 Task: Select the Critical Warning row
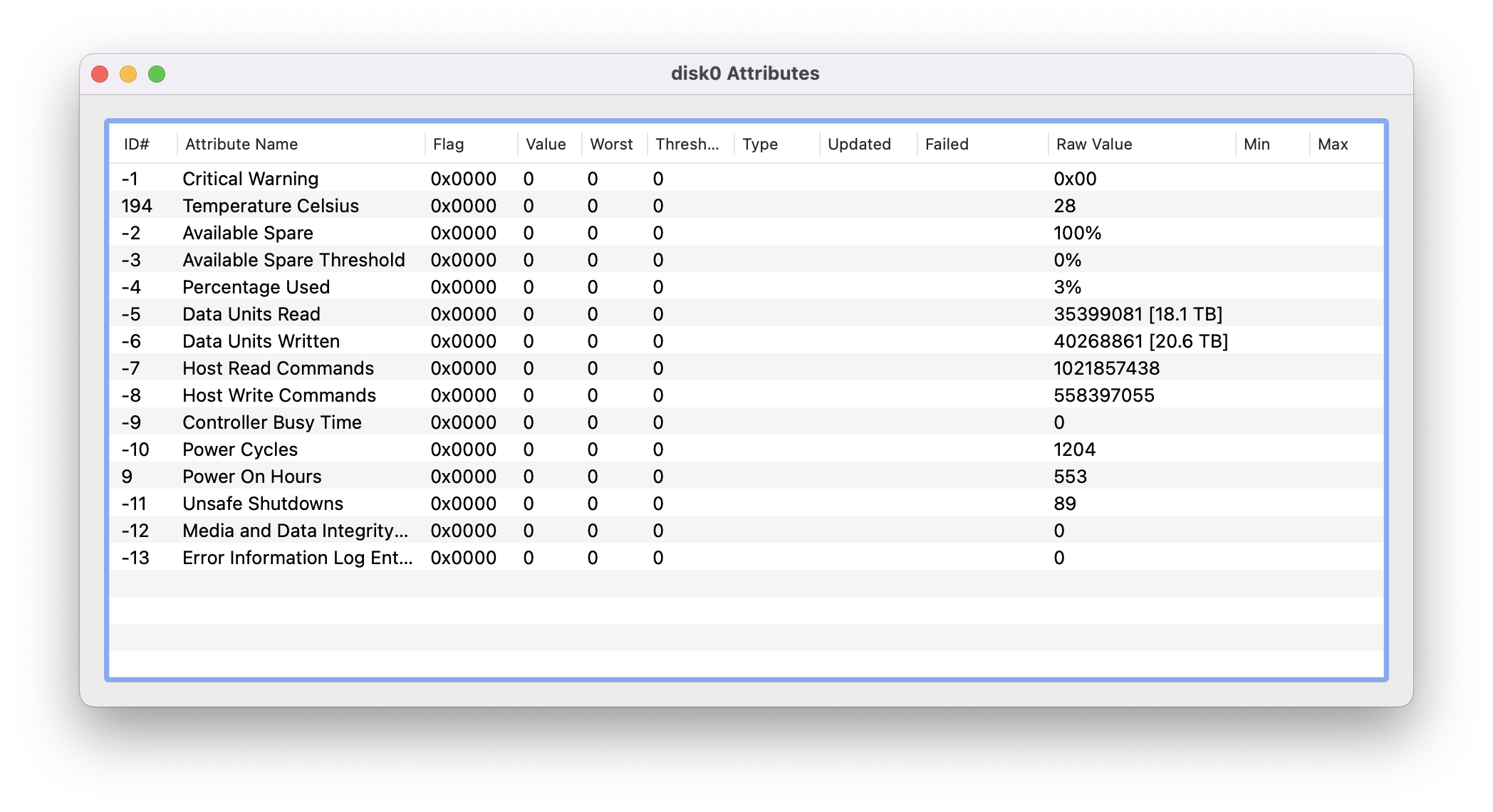click(x=250, y=179)
